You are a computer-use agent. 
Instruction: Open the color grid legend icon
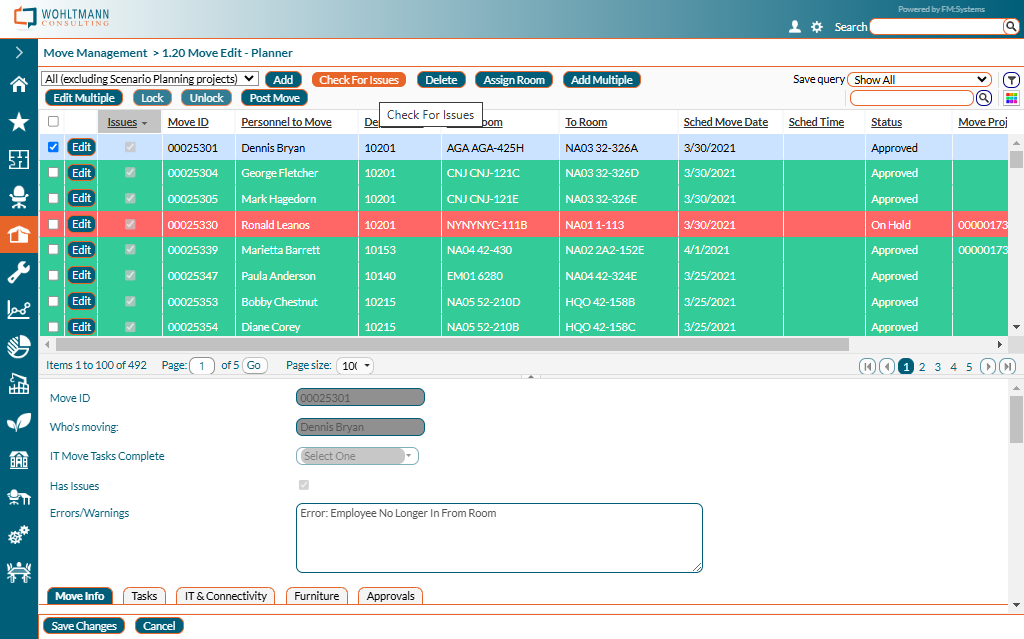click(x=1011, y=98)
